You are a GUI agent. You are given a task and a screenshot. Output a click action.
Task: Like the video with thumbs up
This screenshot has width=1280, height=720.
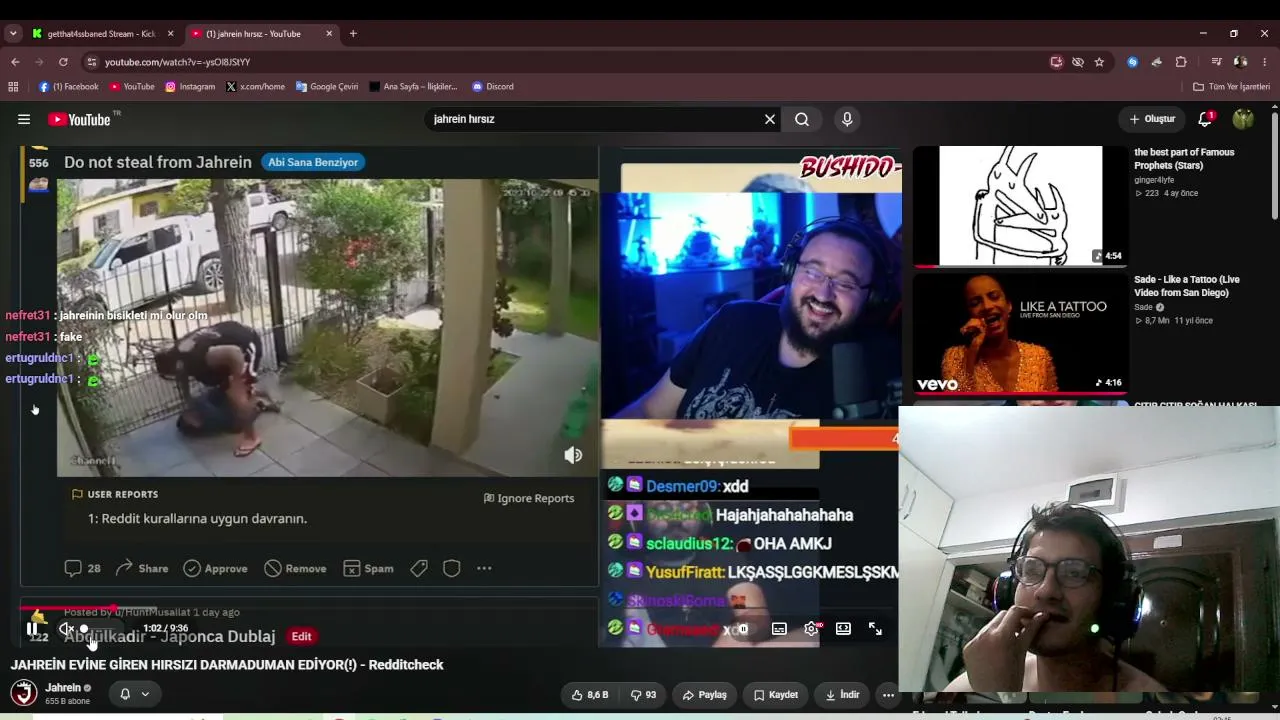pos(590,695)
